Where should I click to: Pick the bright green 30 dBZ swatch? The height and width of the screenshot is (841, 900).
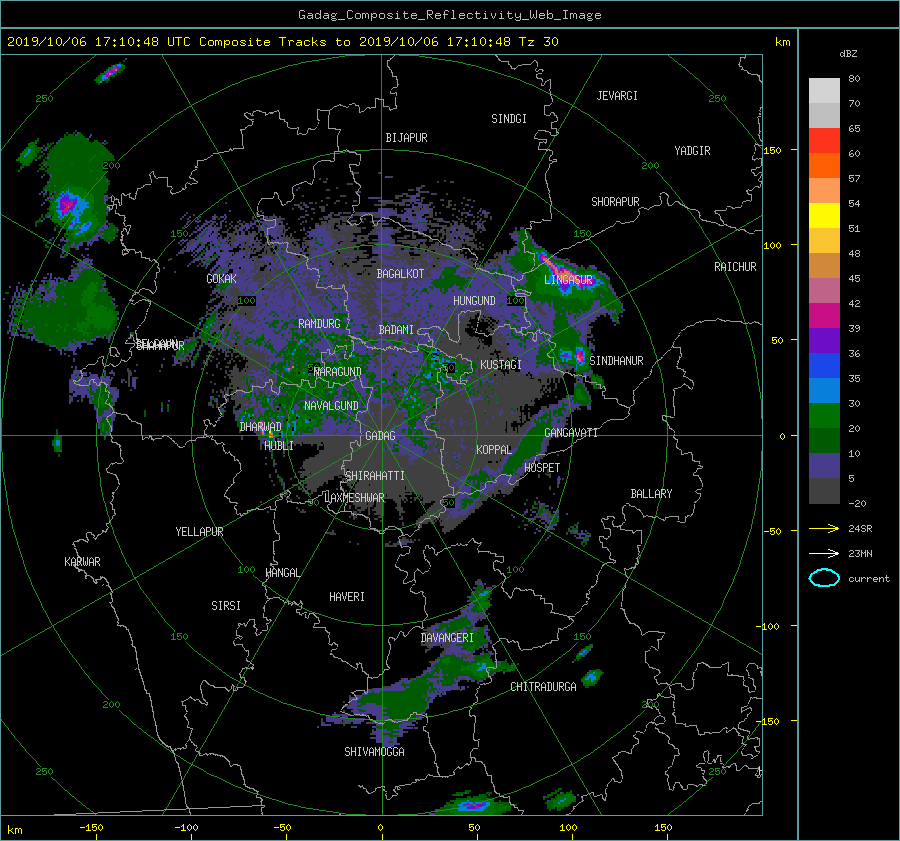824,415
